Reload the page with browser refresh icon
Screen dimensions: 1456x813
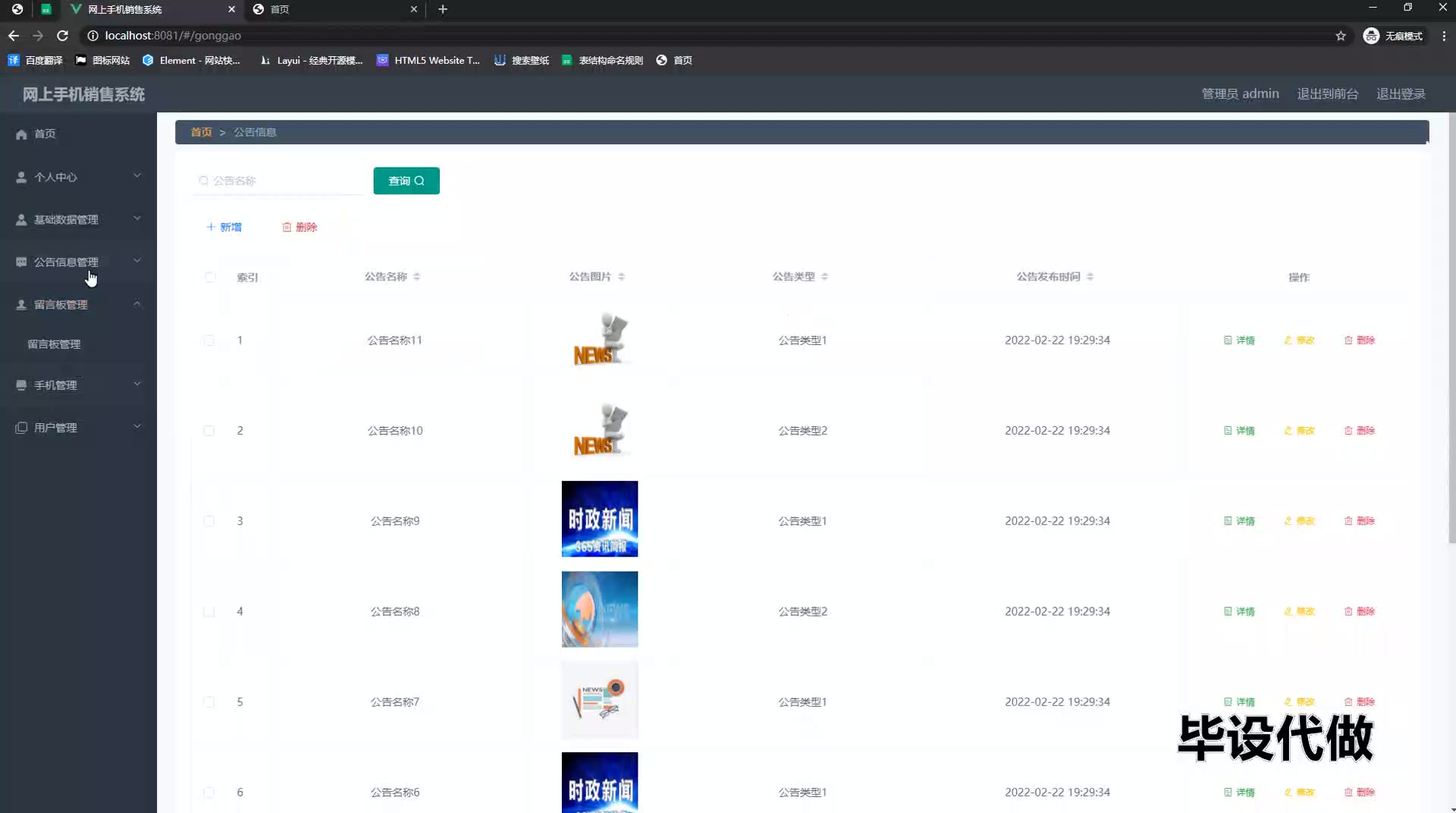coord(63,36)
